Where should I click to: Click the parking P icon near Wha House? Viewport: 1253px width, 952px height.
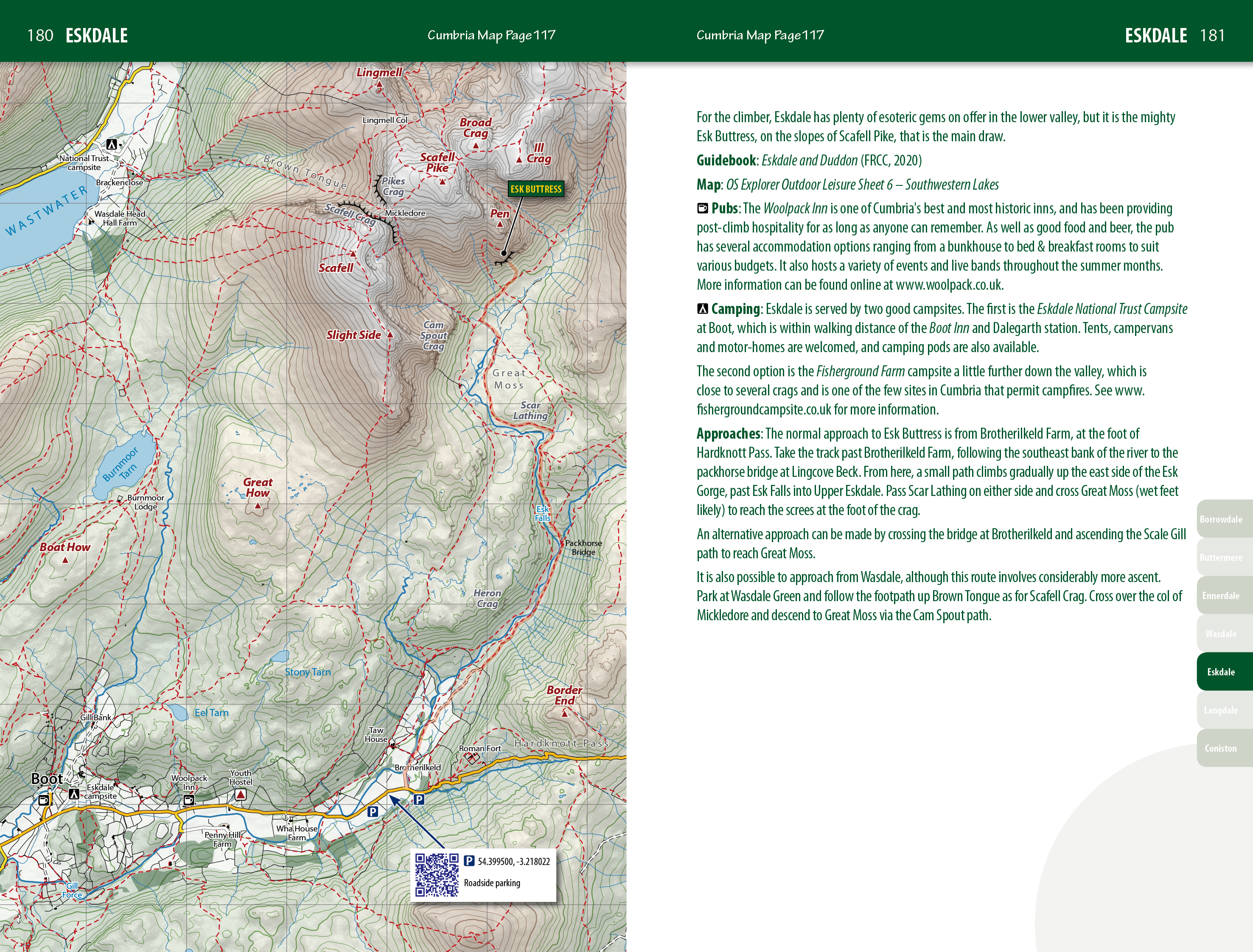point(372,812)
